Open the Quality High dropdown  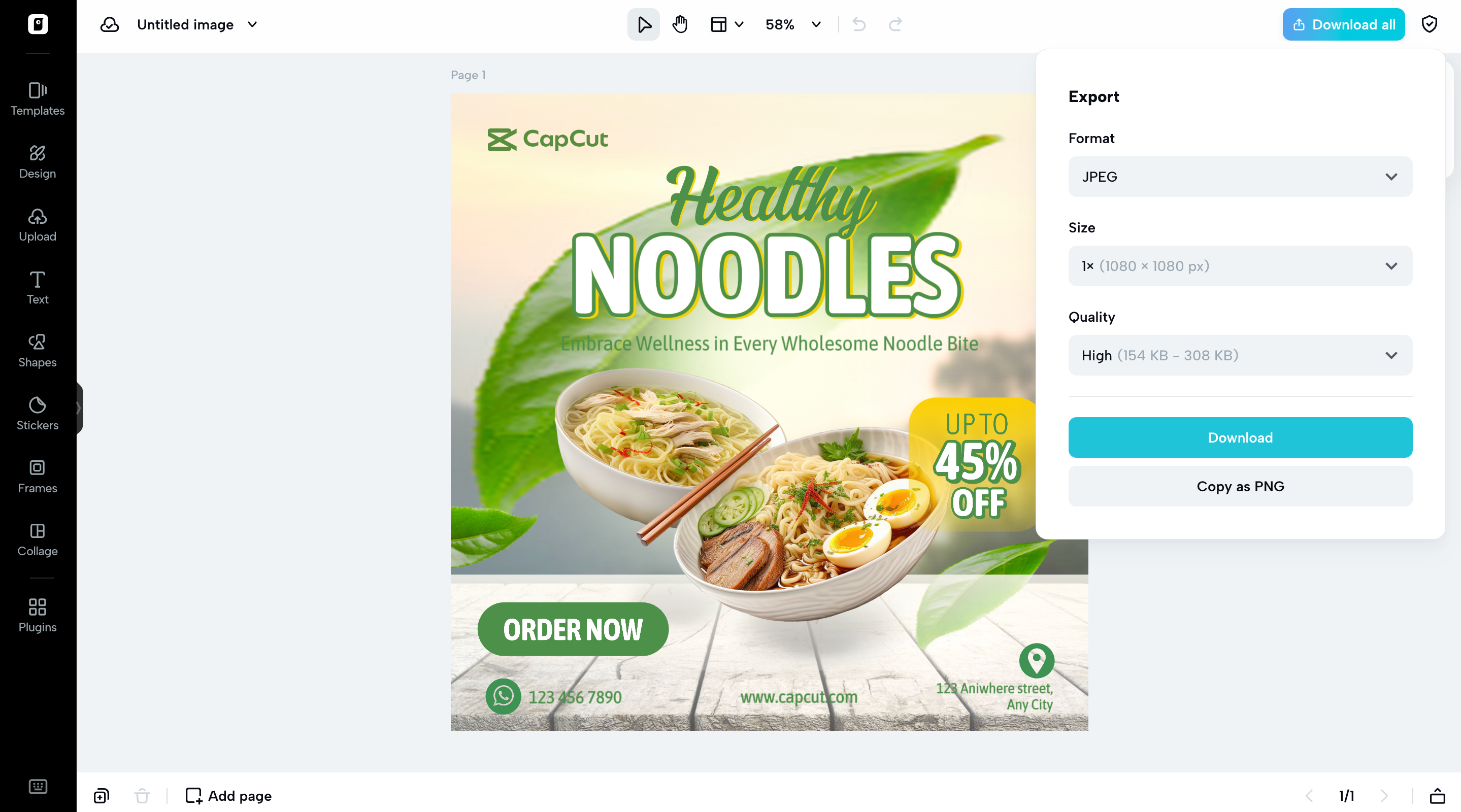pyautogui.click(x=1240, y=355)
